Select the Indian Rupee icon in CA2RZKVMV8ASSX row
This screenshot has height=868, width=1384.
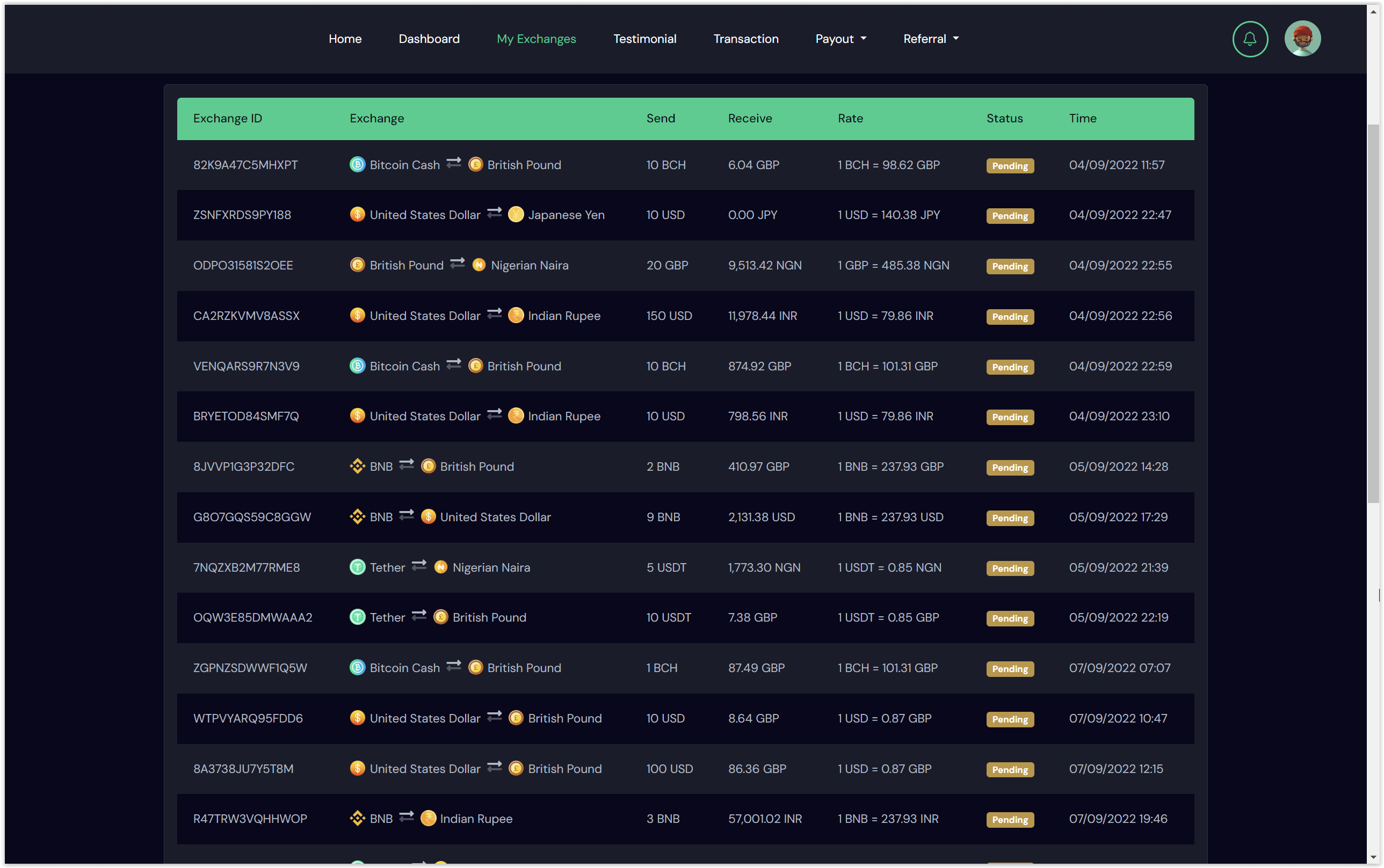coord(515,316)
